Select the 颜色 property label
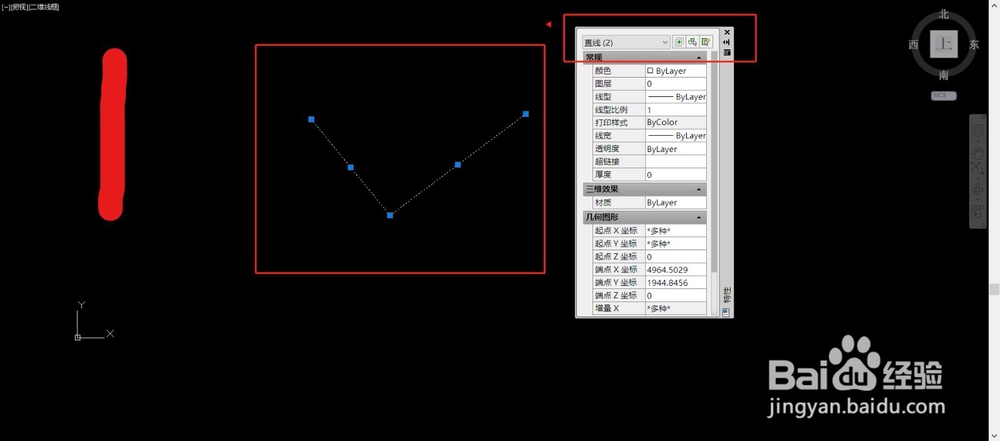Screen dimensions: 1000x441 603,71
